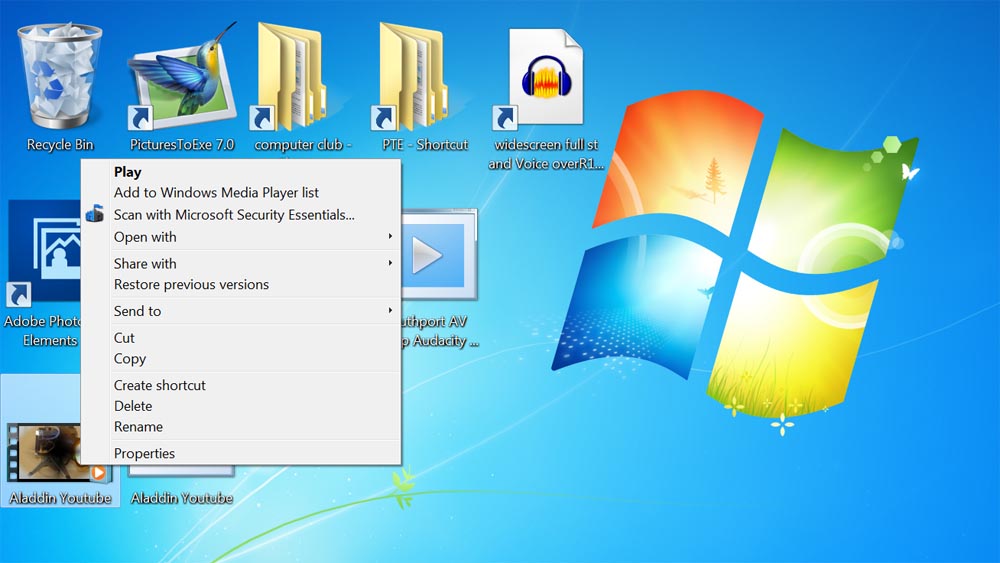Viewport: 1000px width, 563px height.
Task: Select Restore previous versions
Action: (x=241, y=284)
